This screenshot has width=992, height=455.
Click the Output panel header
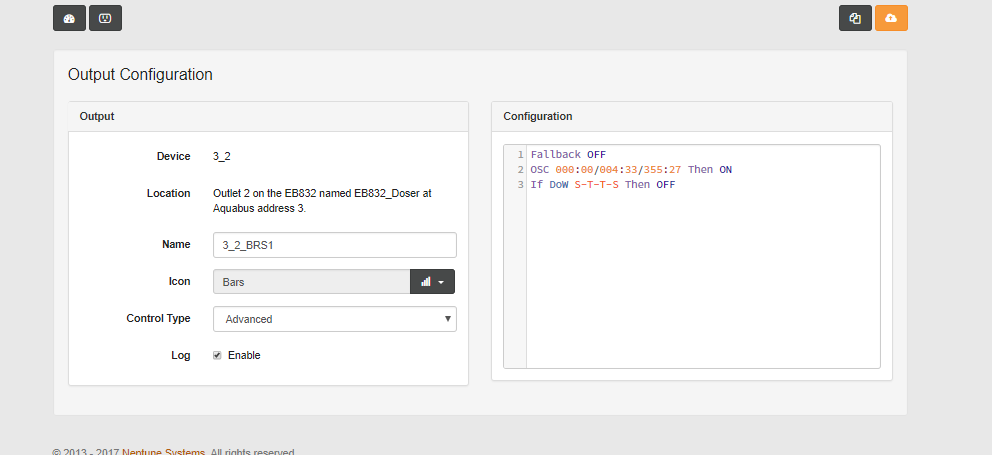coord(268,116)
